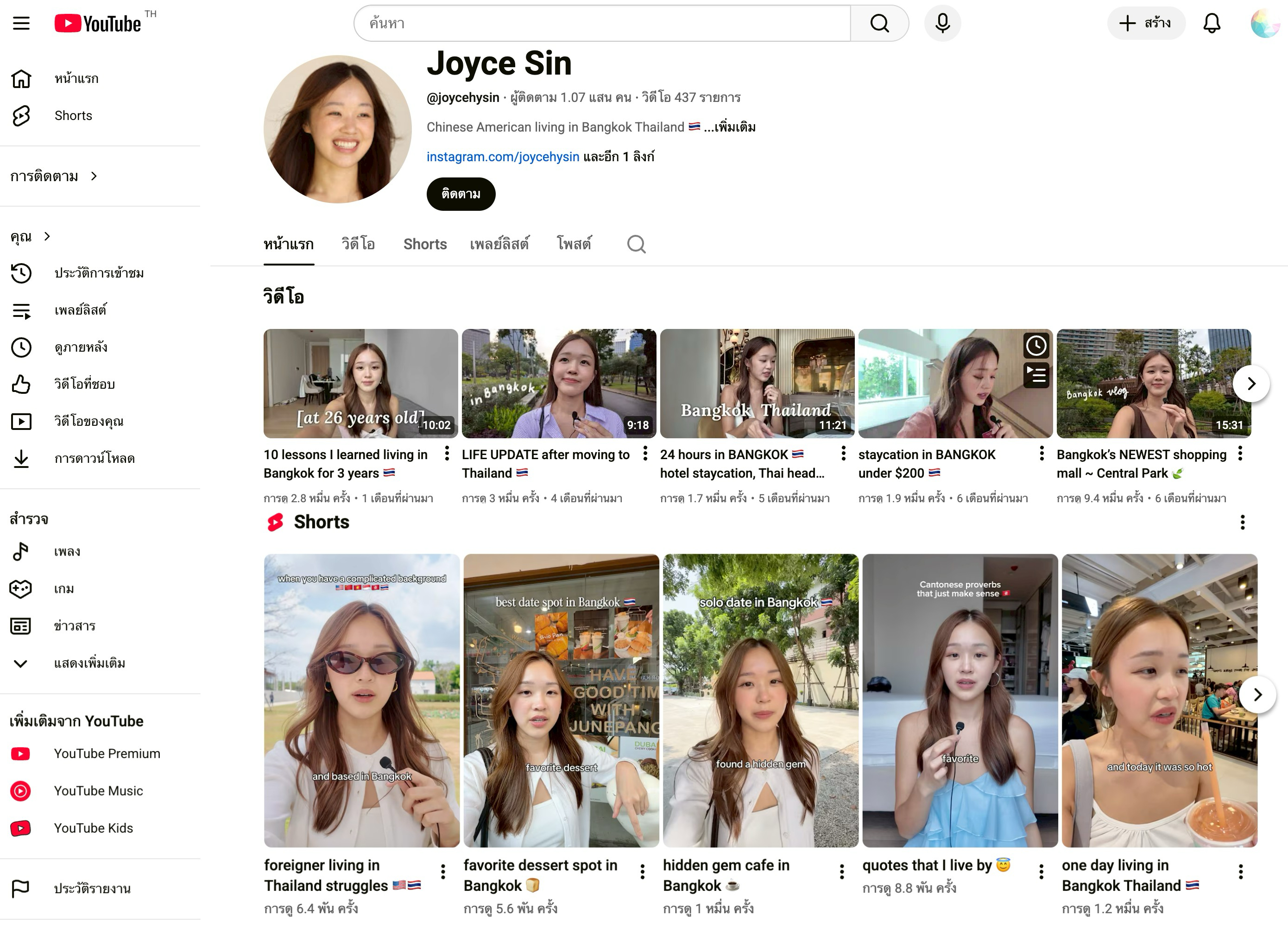The height and width of the screenshot is (928, 1288).
Task: Toggle subscription with the ติดตาม button
Action: coord(461,194)
